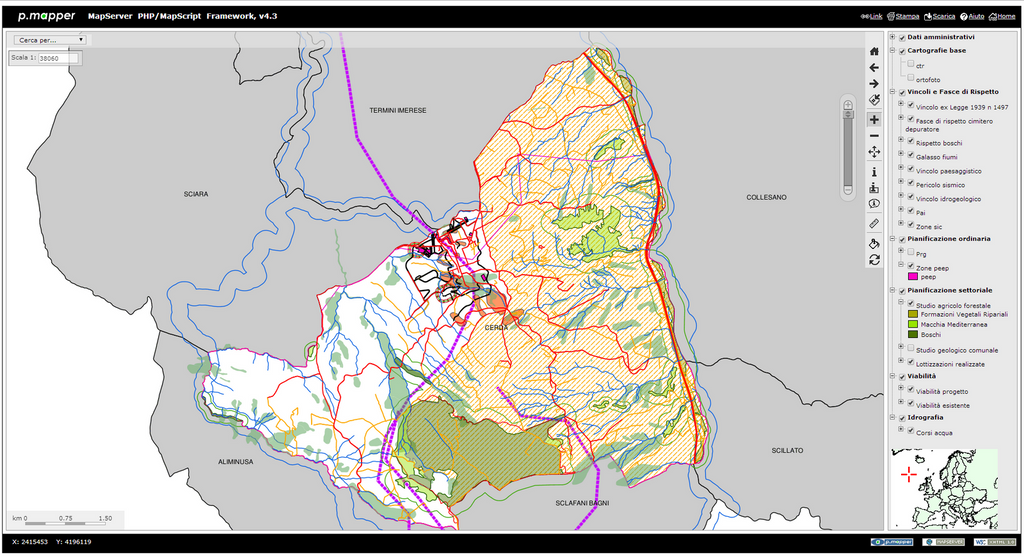Click the home full-extent icon
Screen dimensions: 1024x559
click(x=874, y=51)
